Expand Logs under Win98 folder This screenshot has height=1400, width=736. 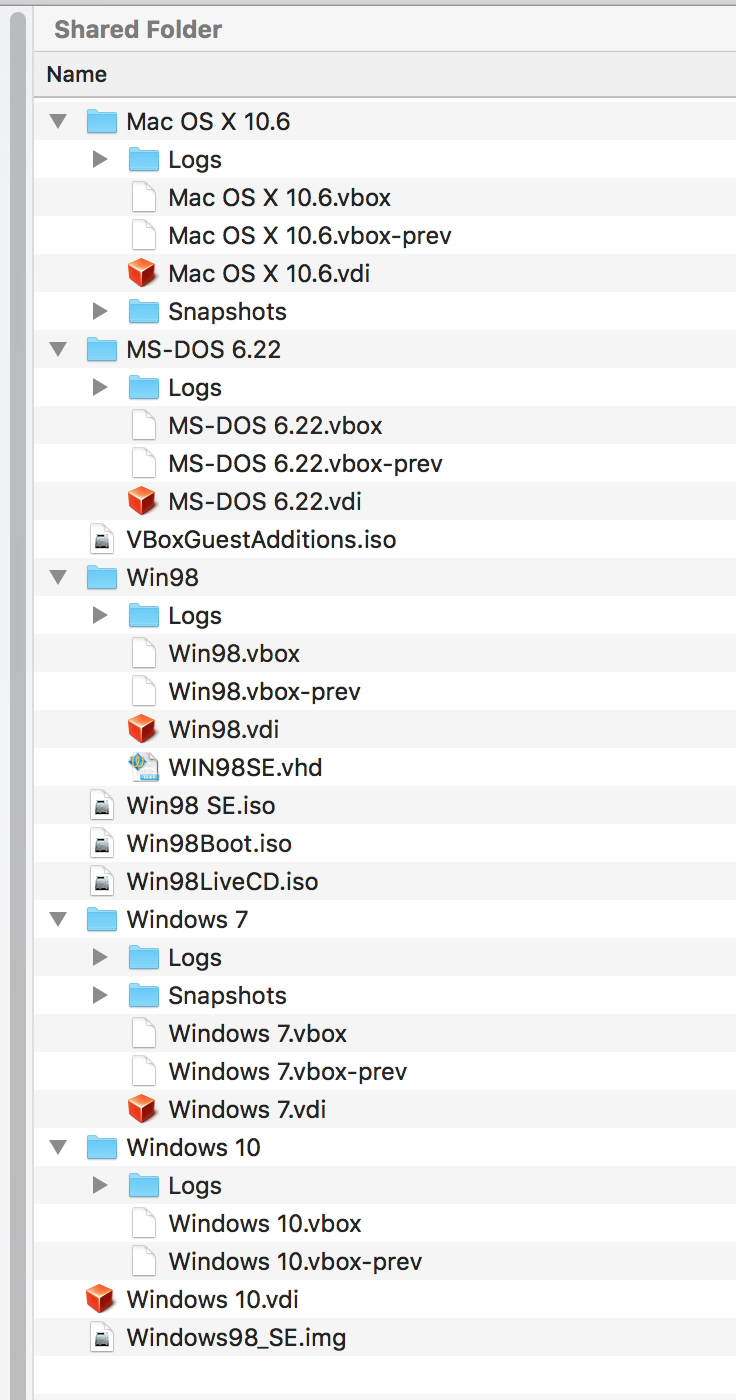click(x=100, y=615)
